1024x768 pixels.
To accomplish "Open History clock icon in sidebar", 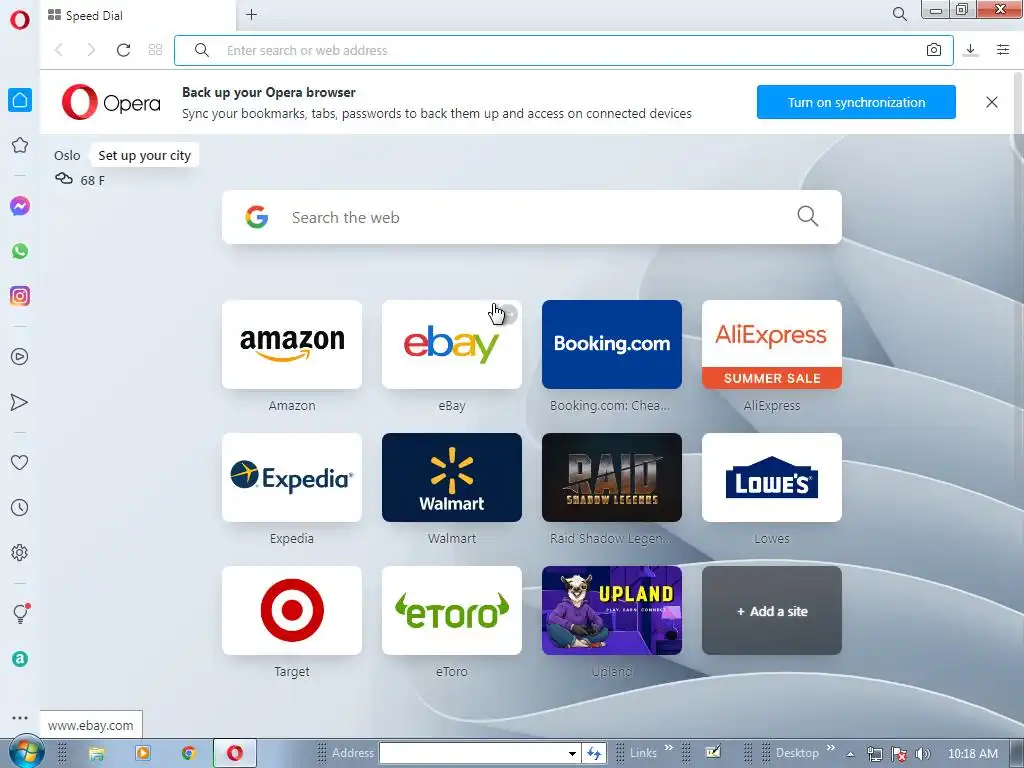I will pos(20,507).
